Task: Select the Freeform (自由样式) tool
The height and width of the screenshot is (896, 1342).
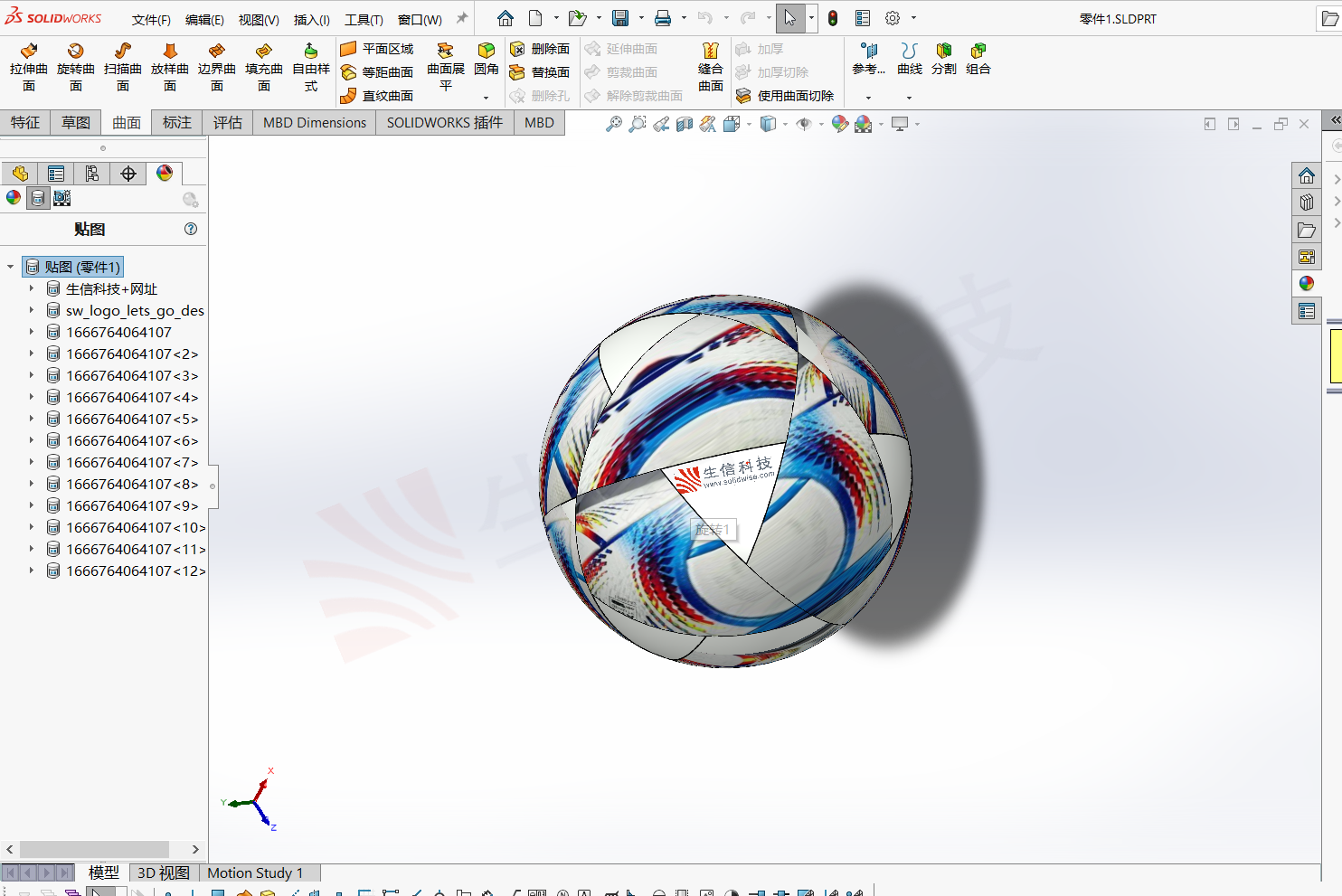Action: click(x=311, y=68)
